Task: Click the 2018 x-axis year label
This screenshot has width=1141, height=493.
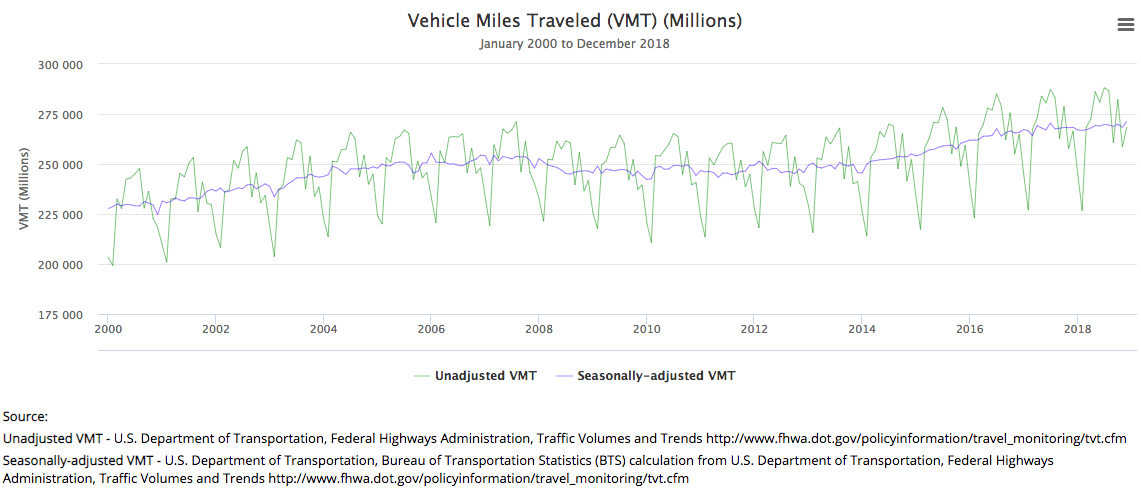Action: [x=1077, y=329]
